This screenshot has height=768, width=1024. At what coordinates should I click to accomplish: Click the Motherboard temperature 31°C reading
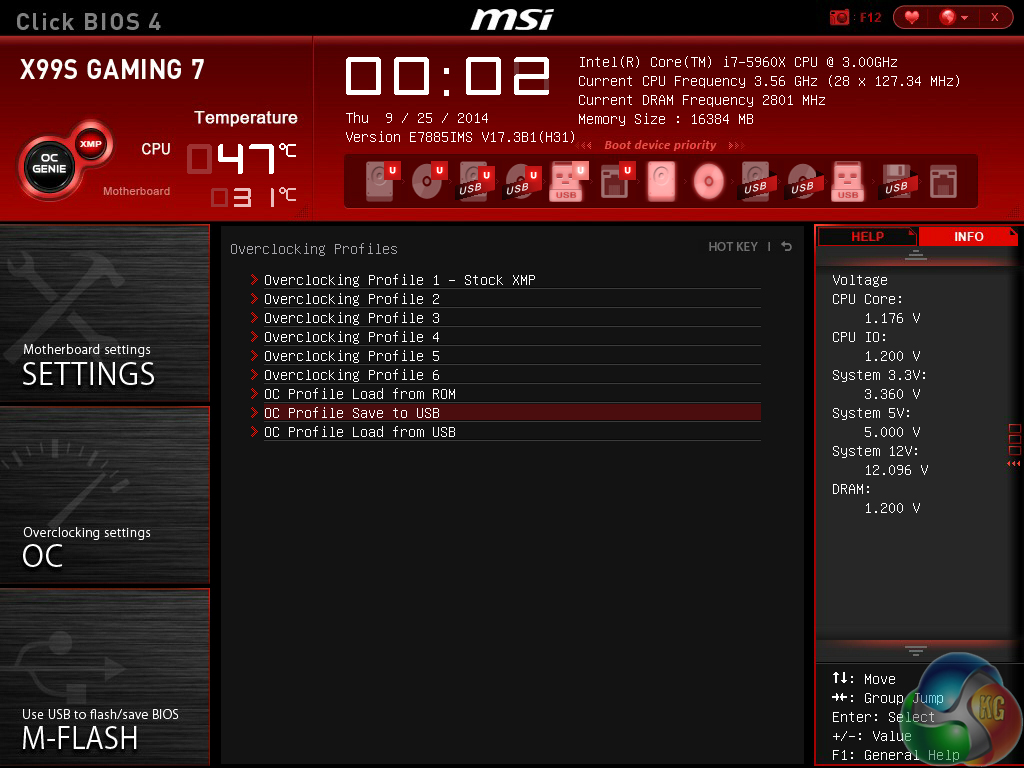(x=254, y=197)
